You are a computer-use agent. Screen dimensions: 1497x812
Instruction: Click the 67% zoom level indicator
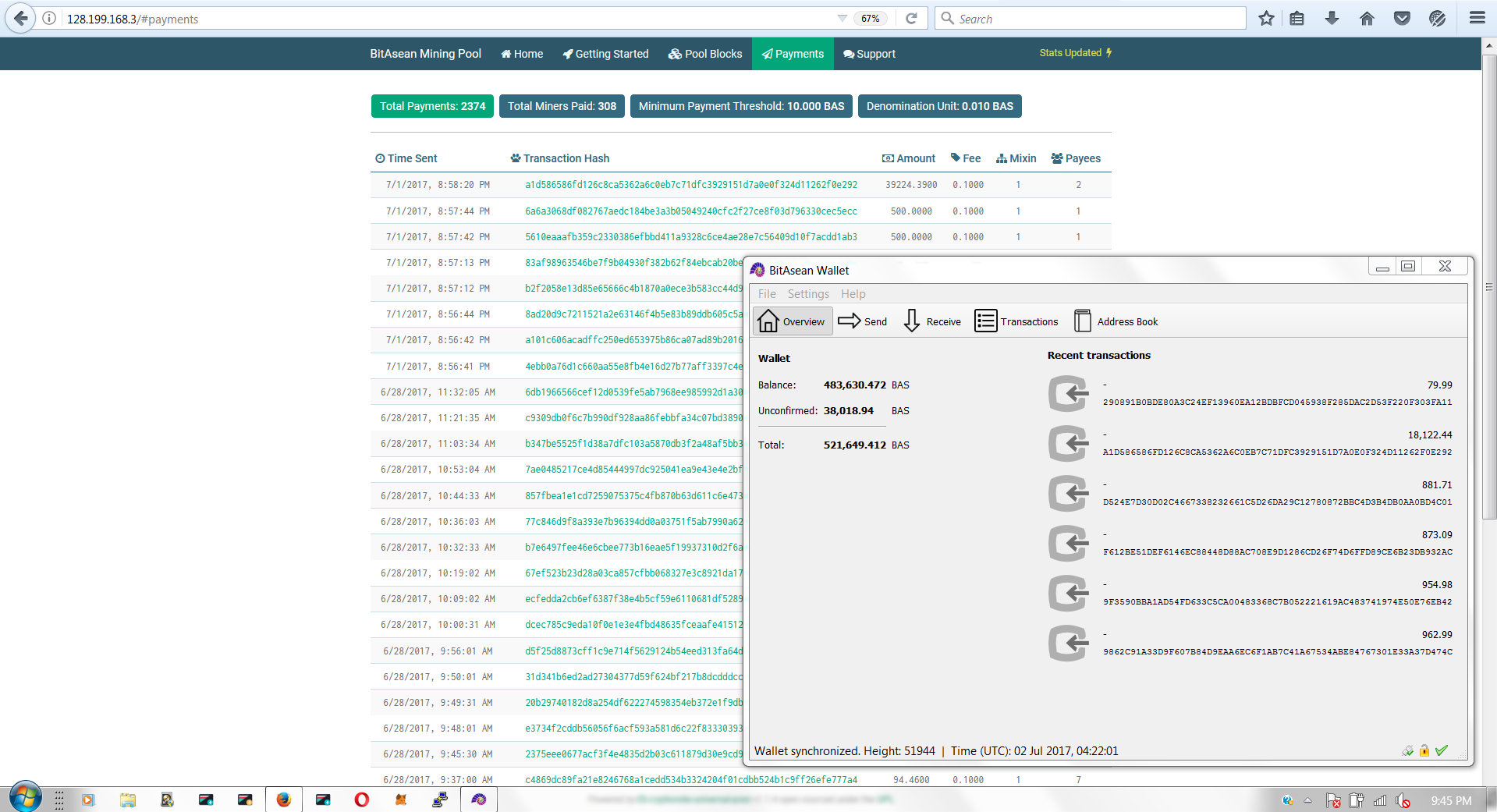coord(871,18)
